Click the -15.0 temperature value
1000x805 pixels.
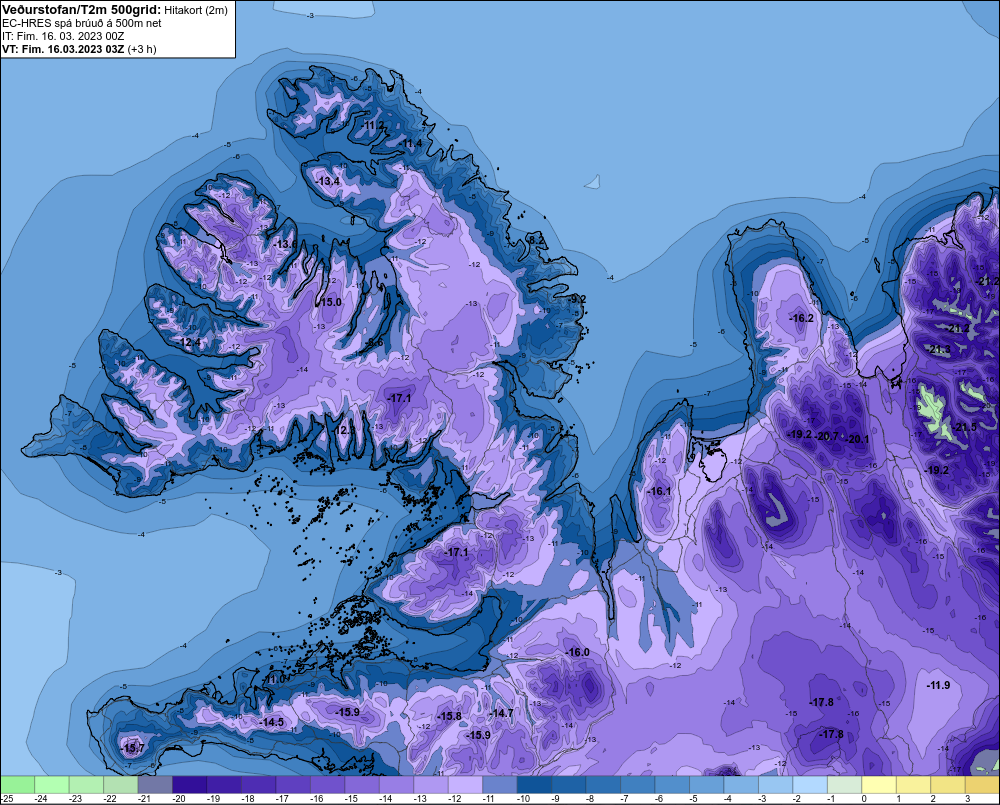[330, 302]
